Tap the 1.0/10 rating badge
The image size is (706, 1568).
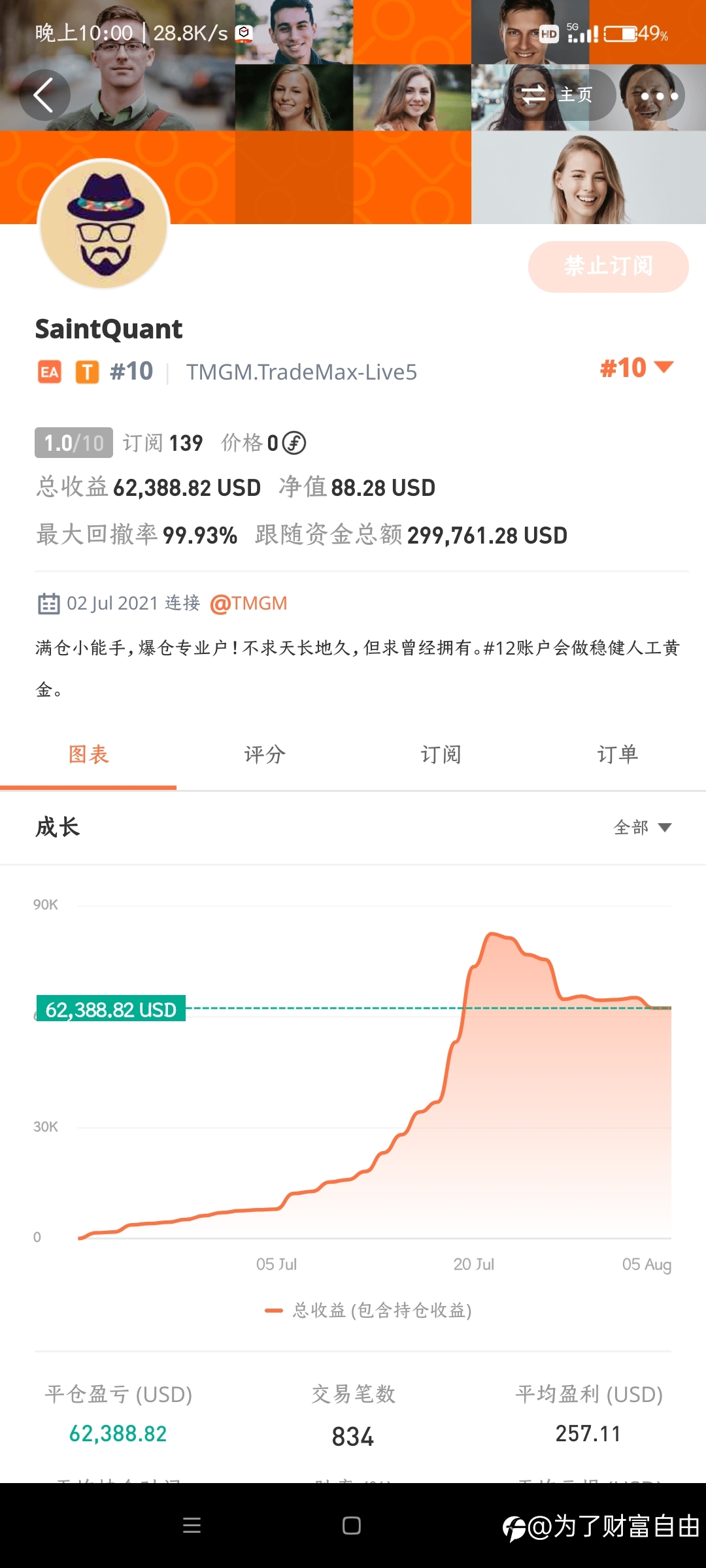73,443
